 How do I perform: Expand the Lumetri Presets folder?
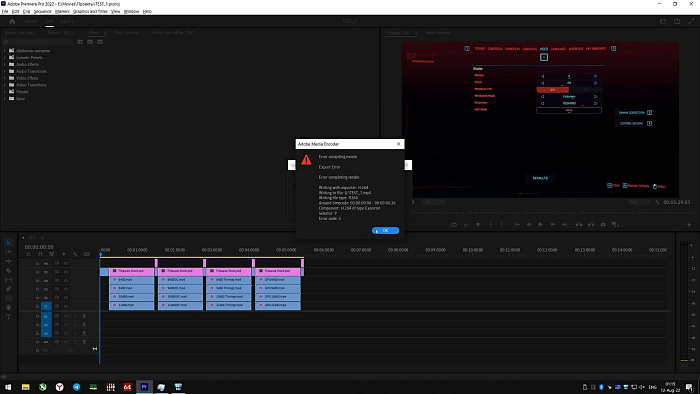click(4, 58)
